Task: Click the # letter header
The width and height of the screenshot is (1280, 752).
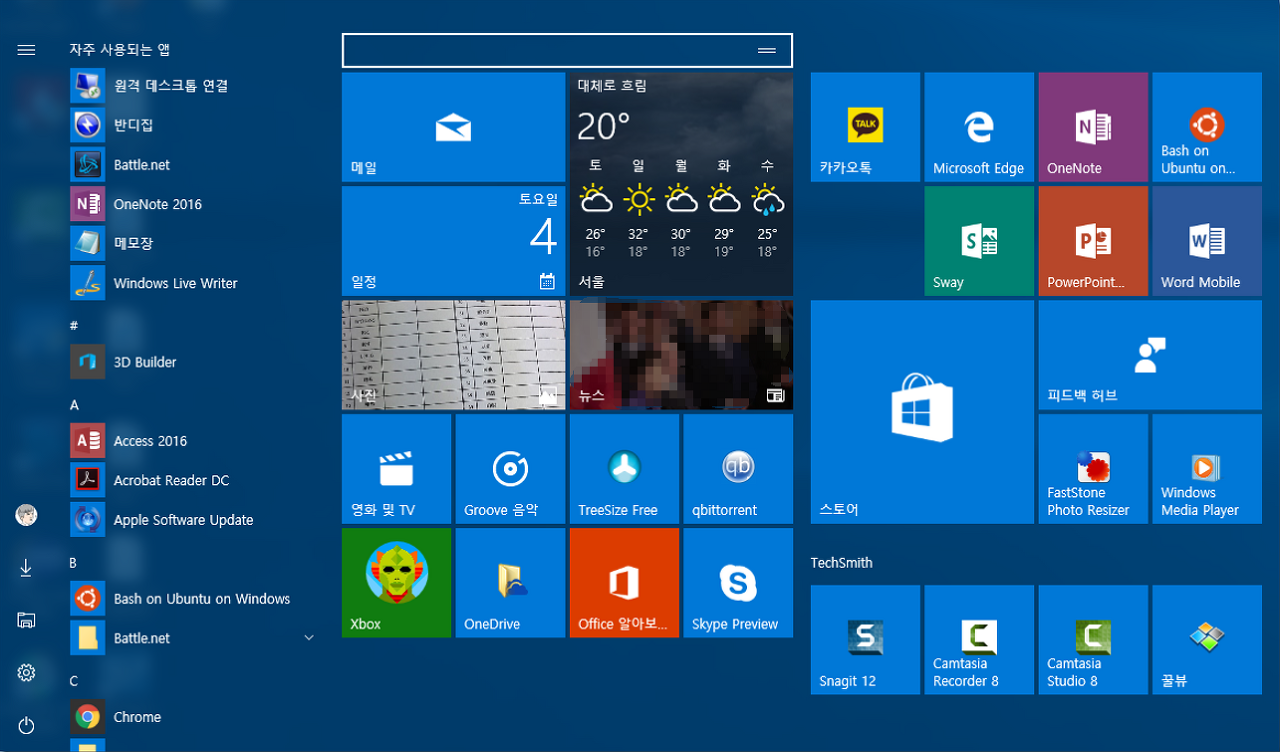Action: pos(74,325)
